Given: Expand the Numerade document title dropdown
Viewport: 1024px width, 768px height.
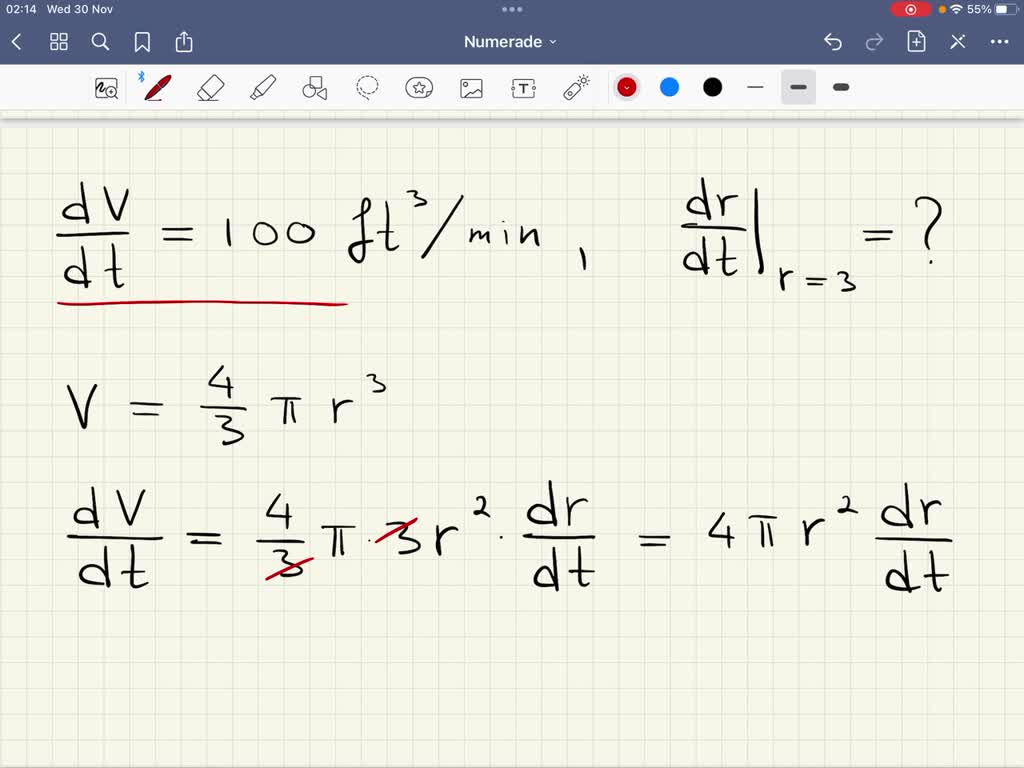Looking at the screenshot, I should coord(511,42).
